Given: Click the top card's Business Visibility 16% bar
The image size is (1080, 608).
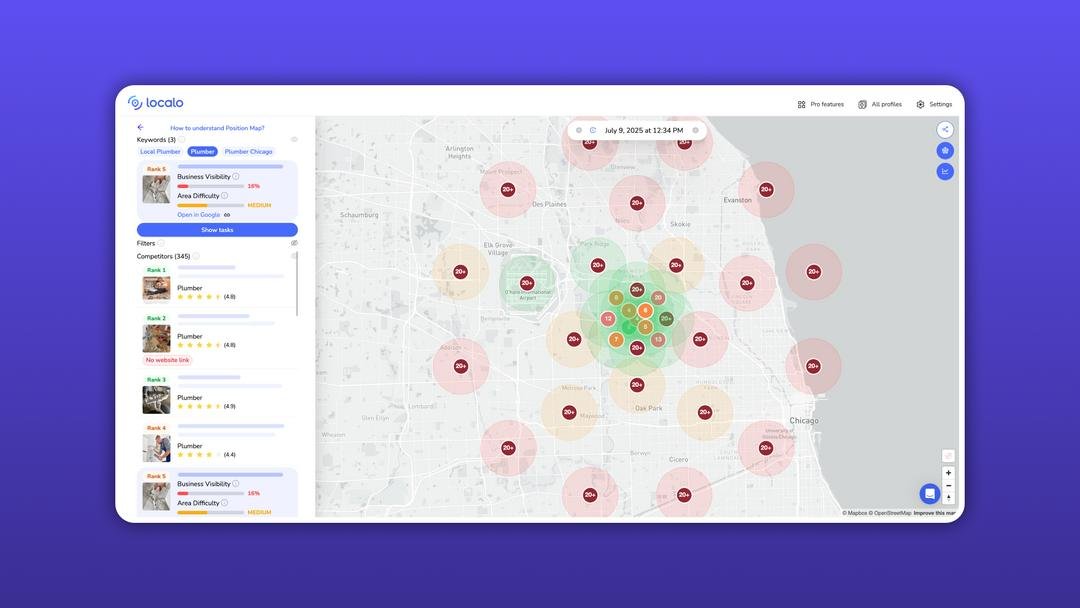Looking at the screenshot, I should point(210,186).
